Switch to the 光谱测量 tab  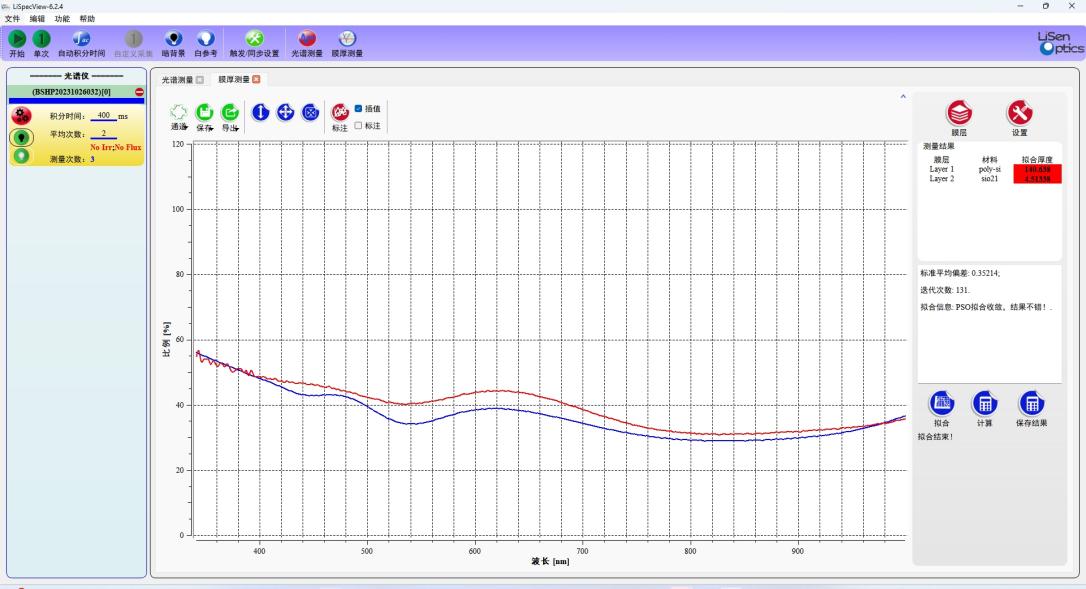pyautogui.click(x=177, y=80)
